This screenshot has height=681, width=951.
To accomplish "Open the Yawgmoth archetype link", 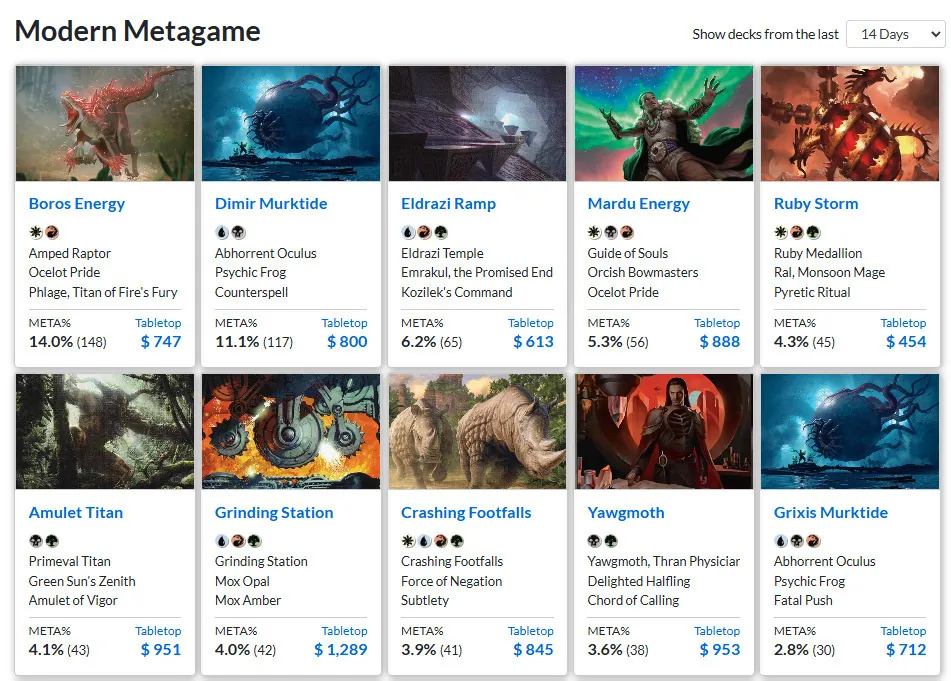I will (626, 512).
